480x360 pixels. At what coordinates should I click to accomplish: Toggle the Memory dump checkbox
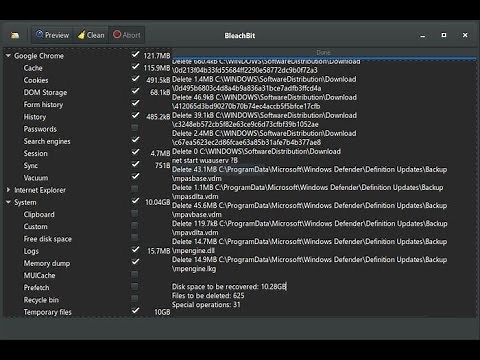pos(135,262)
